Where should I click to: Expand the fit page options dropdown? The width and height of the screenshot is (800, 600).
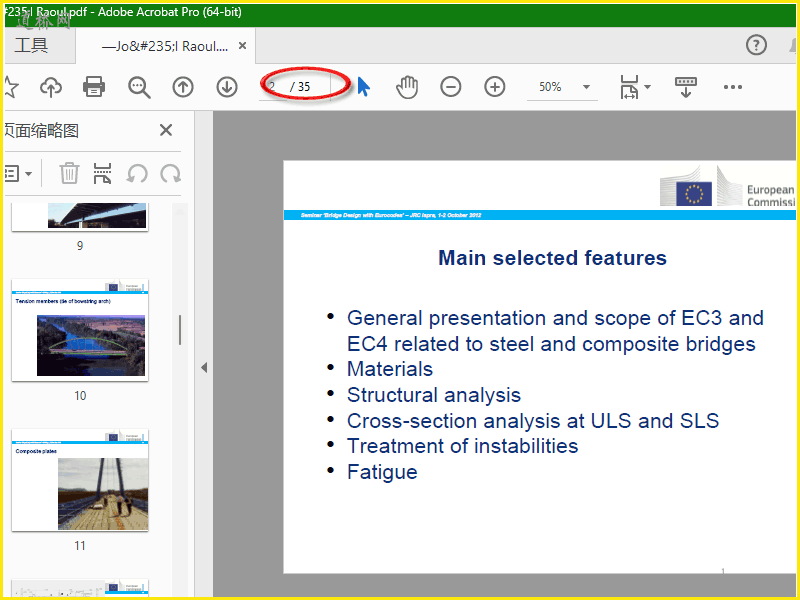pos(635,87)
